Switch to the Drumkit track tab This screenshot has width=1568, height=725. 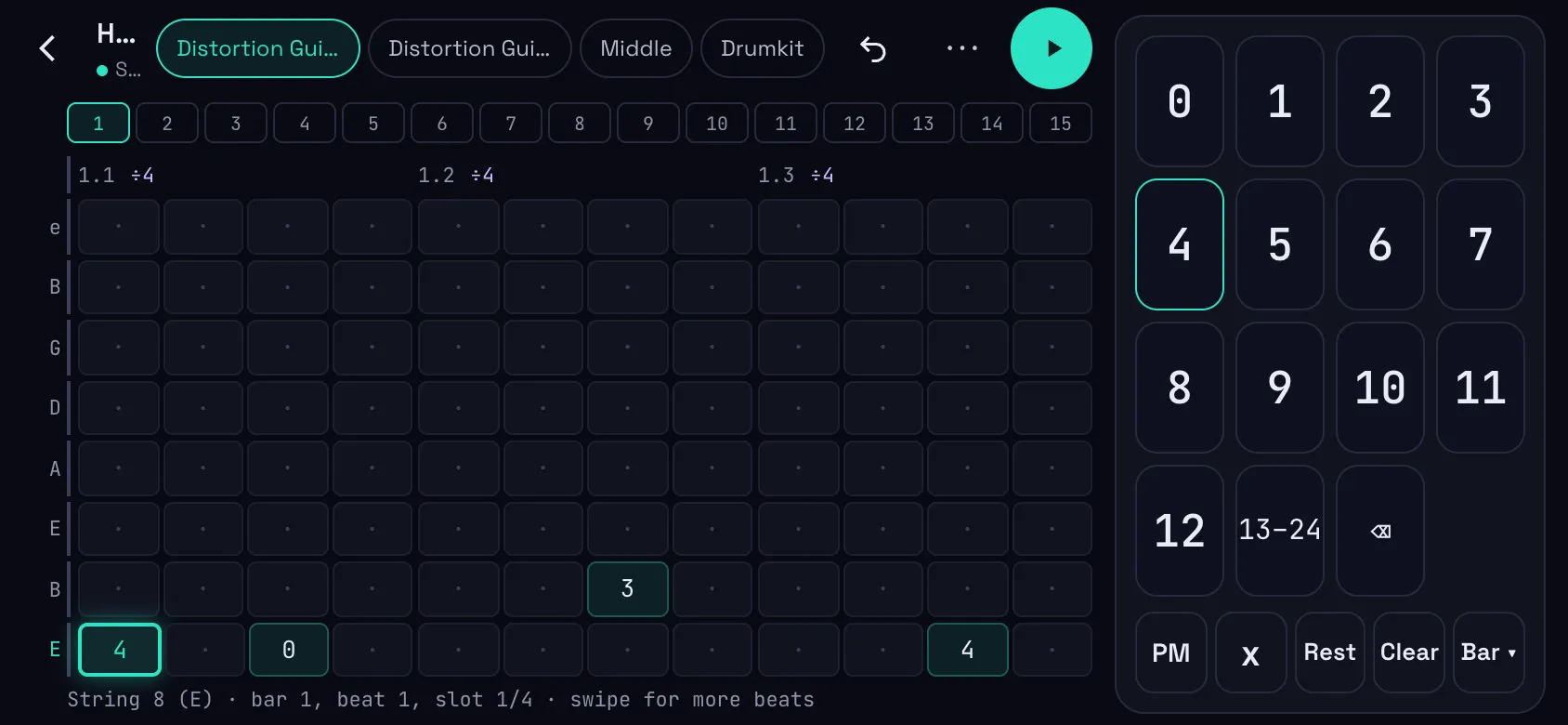coord(763,48)
